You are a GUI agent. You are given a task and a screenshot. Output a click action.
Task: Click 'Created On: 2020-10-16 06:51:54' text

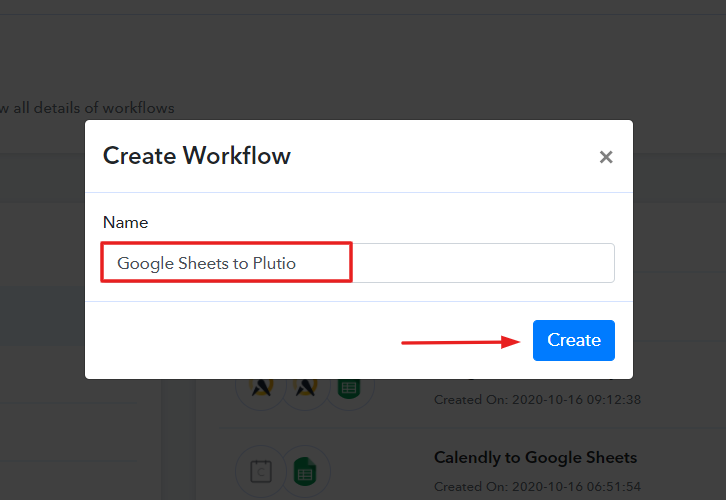click(x=537, y=487)
